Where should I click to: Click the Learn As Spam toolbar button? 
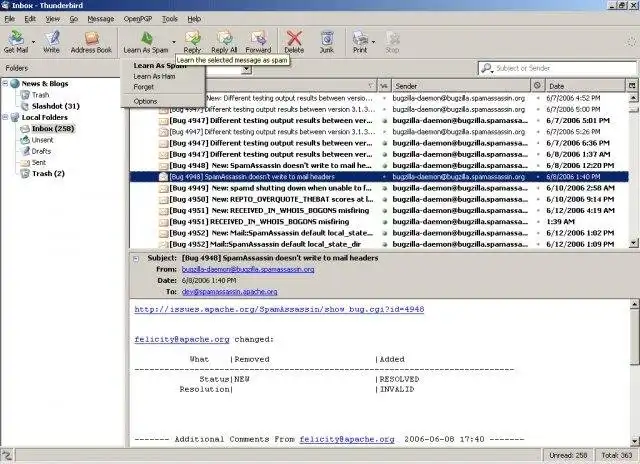point(146,42)
